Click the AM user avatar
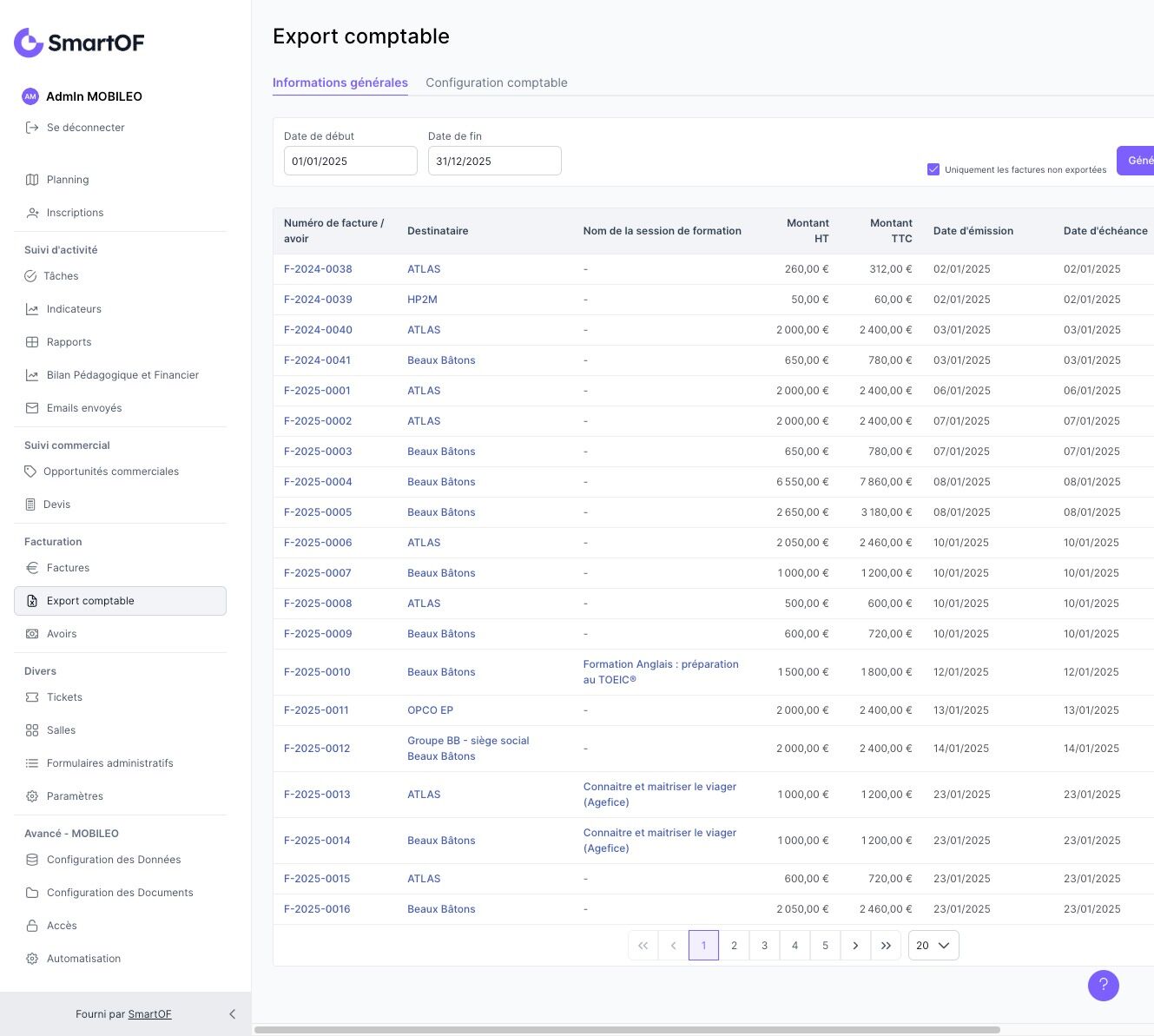1154x1036 pixels. (30, 96)
